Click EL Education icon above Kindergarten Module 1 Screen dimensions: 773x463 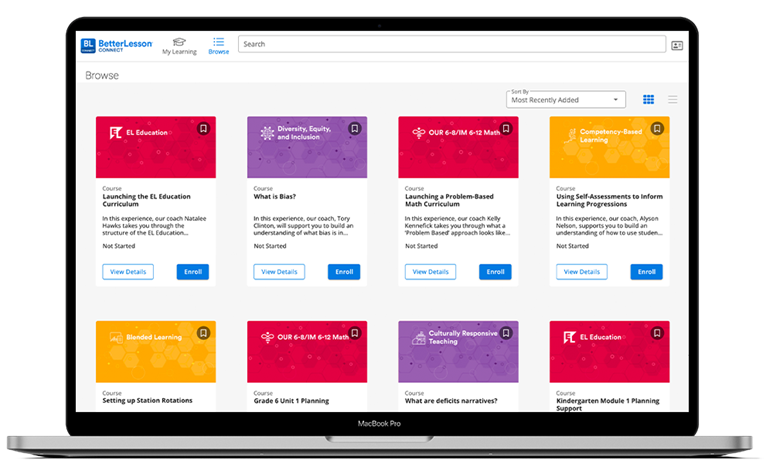pyautogui.click(x=569, y=337)
